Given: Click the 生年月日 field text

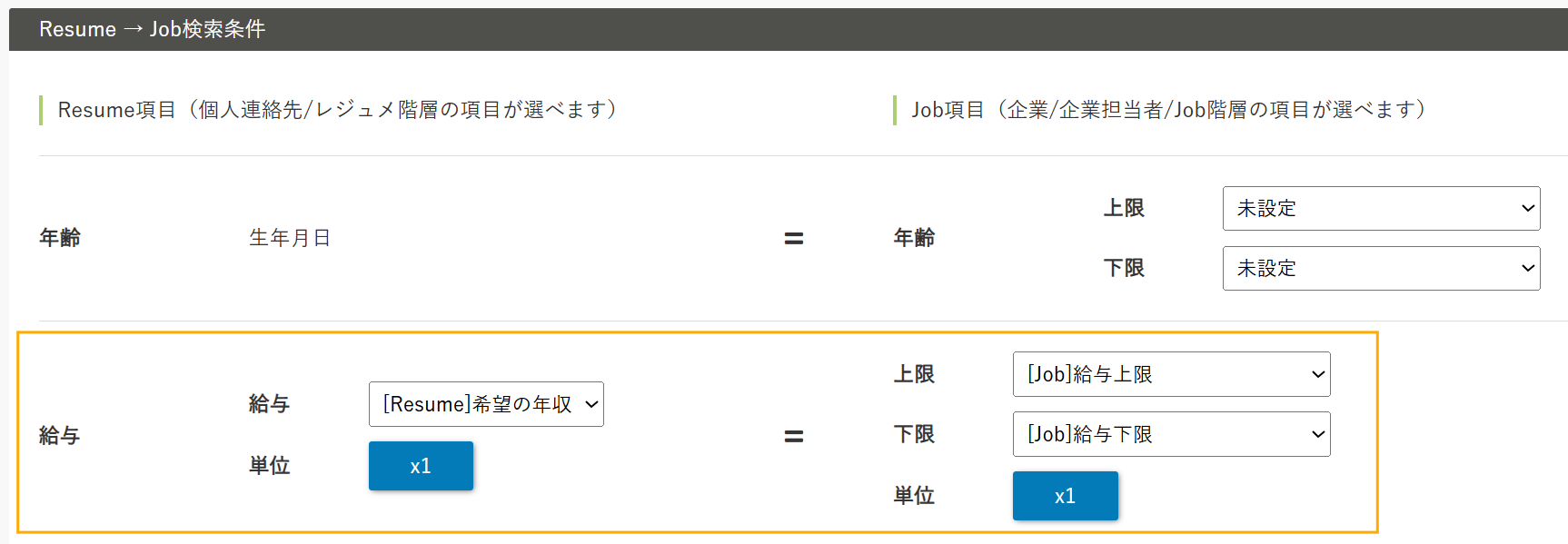Looking at the screenshot, I should (x=290, y=238).
